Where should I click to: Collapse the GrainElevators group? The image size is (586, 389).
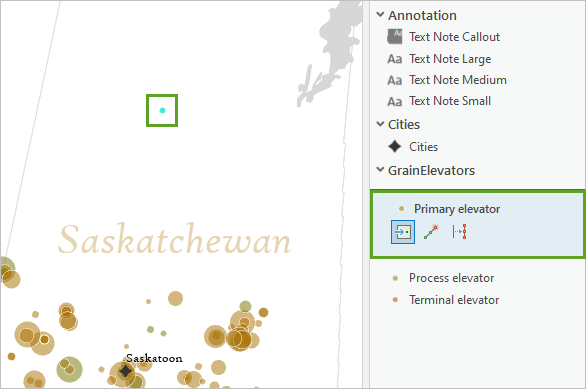tap(380, 170)
